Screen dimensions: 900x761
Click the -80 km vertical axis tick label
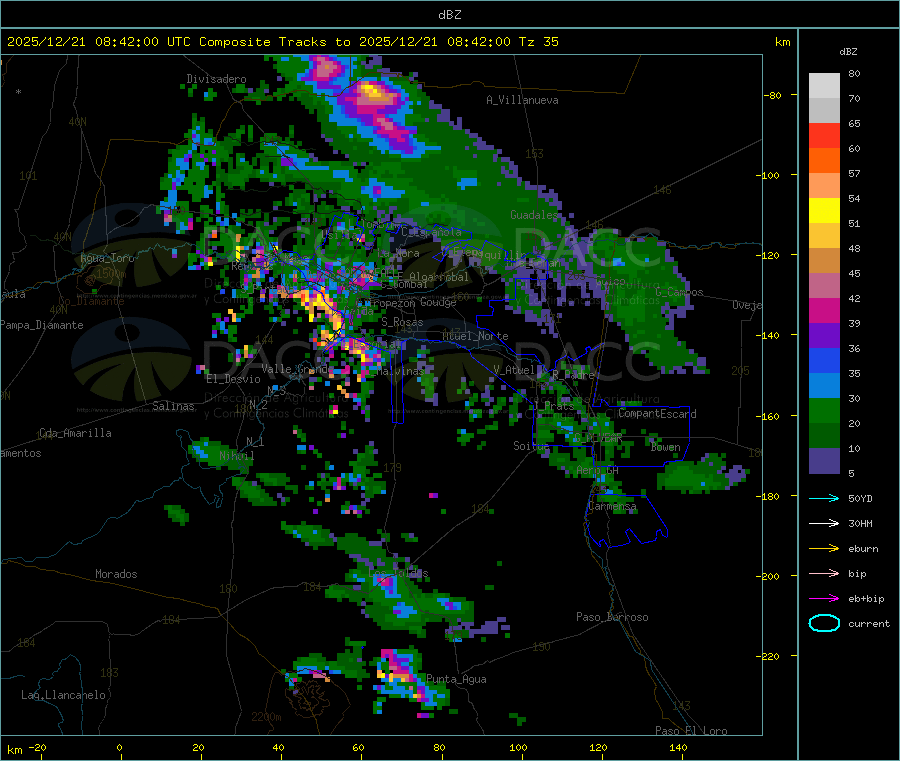pyautogui.click(x=773, y=95)
